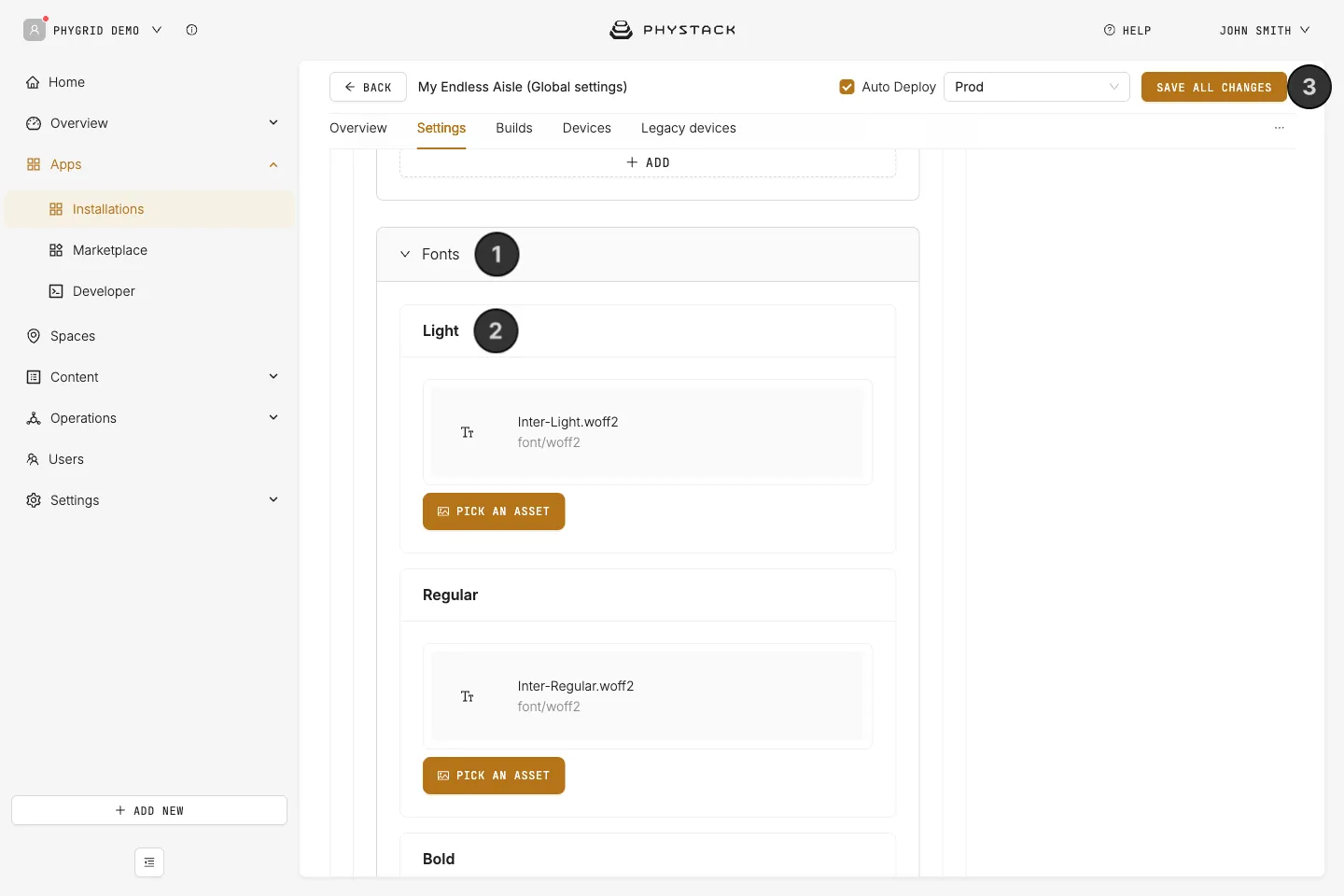Click the Overview gauge icon in the sidebar
Image resolution: width=1344 pixels, height=896 pixels.
(34, 123)
